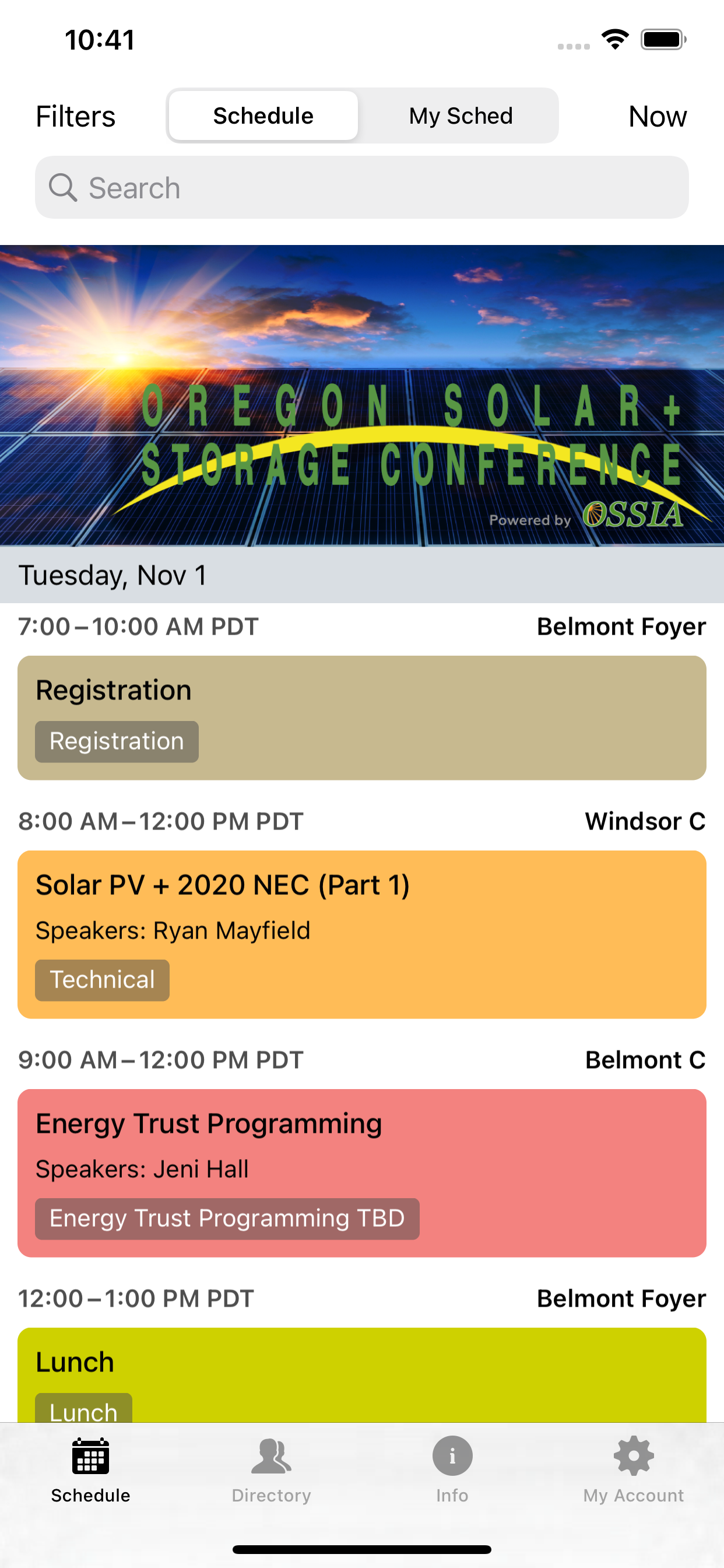Select the Schedule segment
This screenshot has height=1568, width=724.
click(263, 116)
